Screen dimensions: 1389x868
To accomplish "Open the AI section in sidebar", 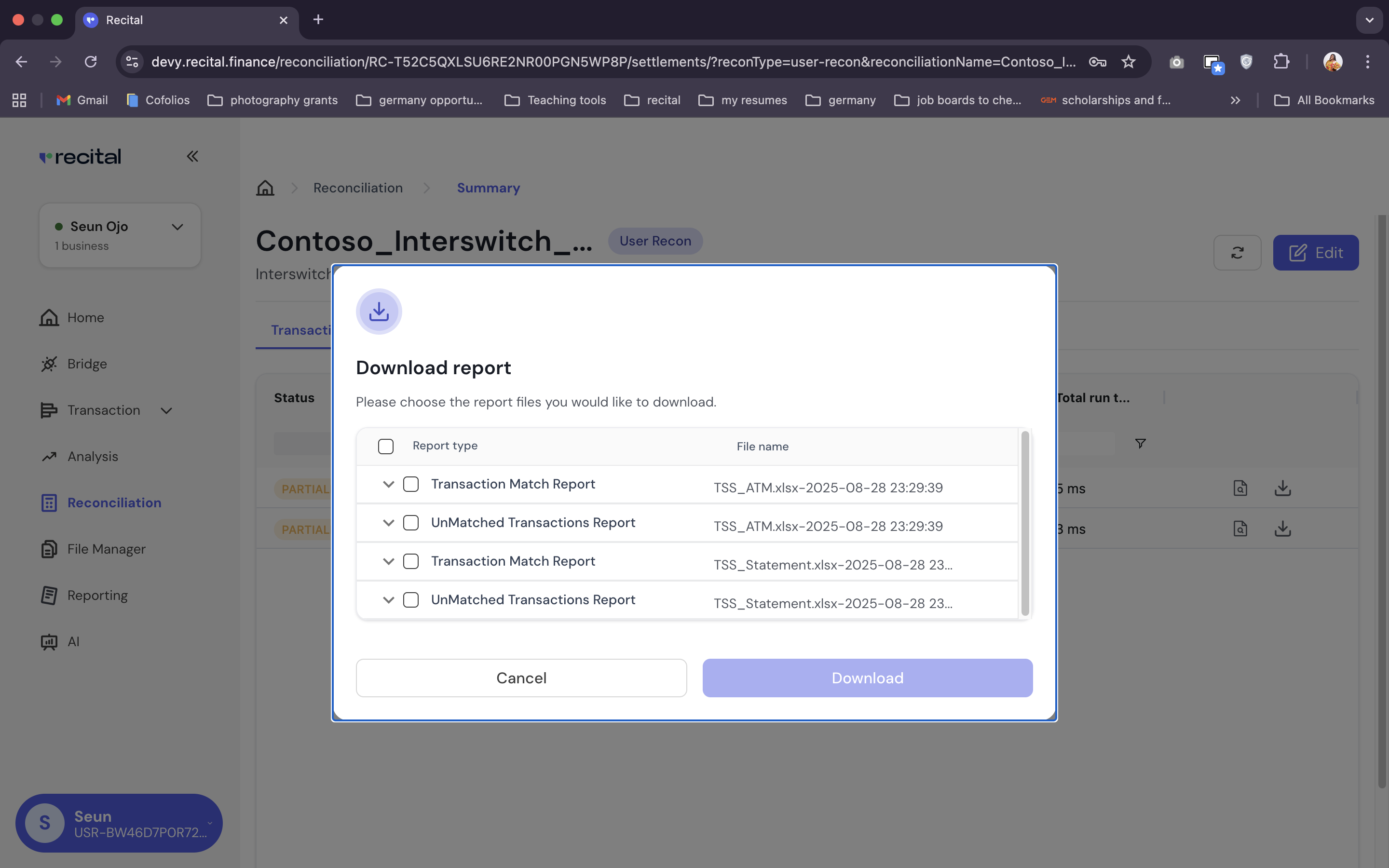I will [73, 641].
